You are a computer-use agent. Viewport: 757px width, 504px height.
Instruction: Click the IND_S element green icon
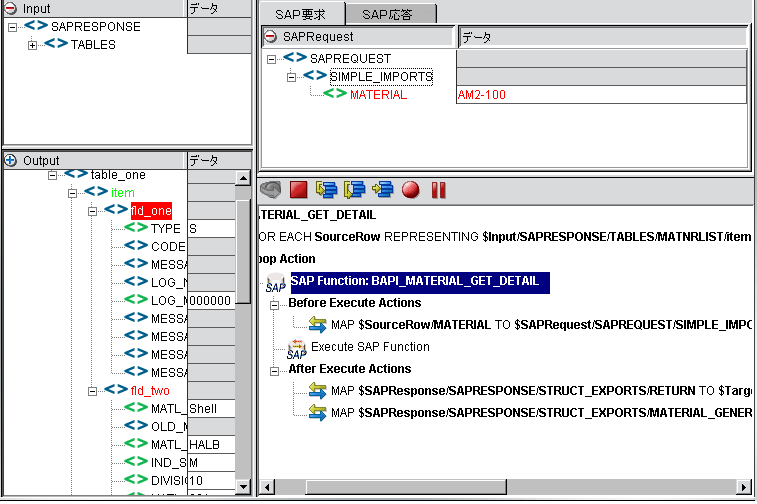click(x=136, y=462)
